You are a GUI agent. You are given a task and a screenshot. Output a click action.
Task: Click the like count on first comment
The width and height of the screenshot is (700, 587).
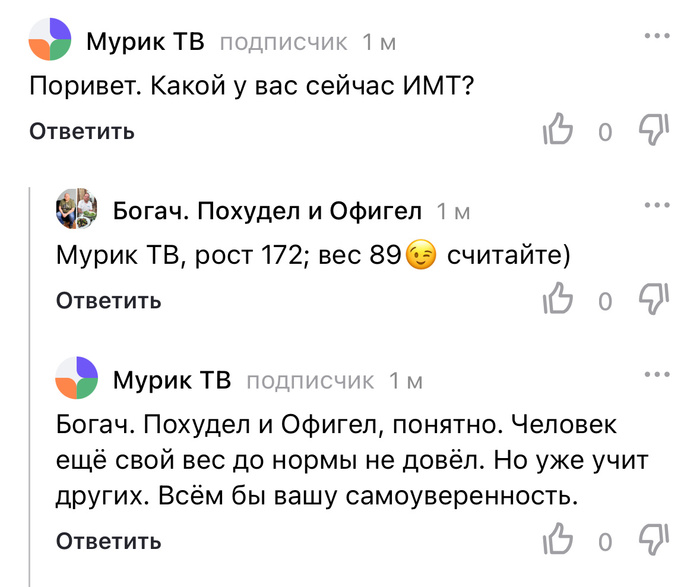[x=604, y=132]
